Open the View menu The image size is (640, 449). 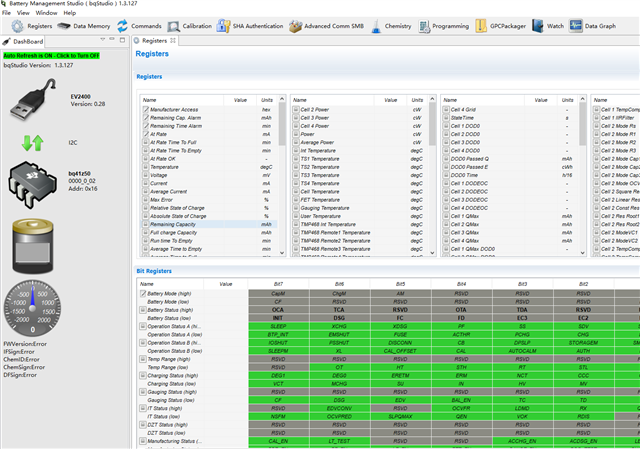23,13
